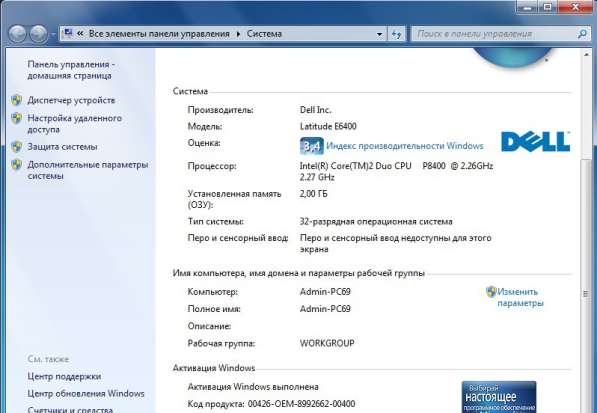597x413 pixels.
Task: Expand the arrow between breadcrumb segments
Action: tap(238, 34)
